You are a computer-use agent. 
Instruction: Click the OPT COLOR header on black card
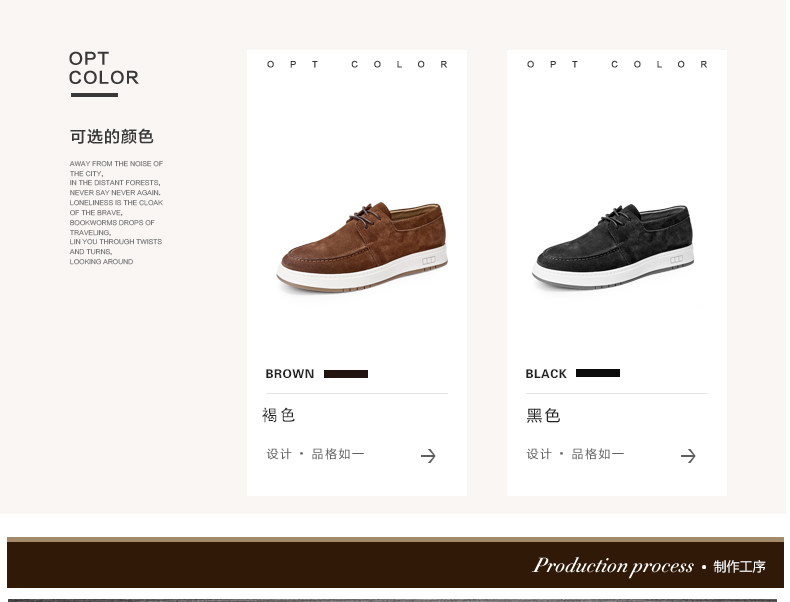(617, 64)
